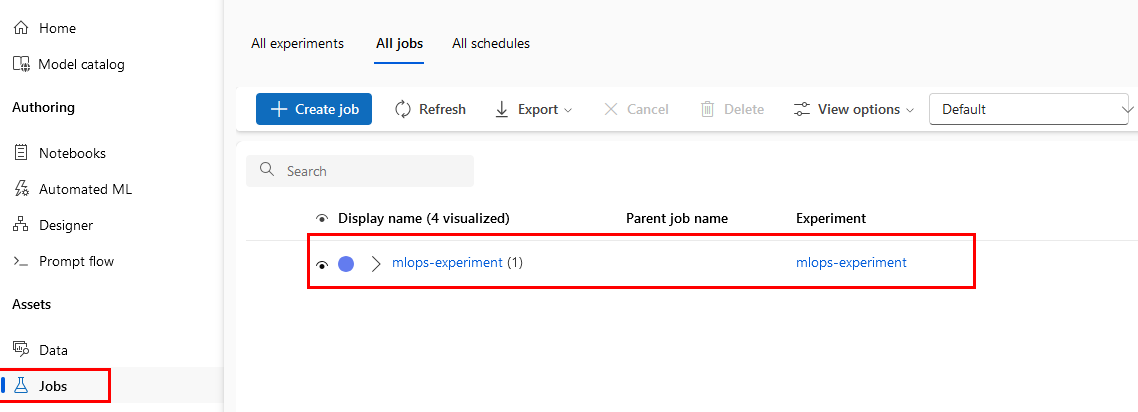Screen dimensions: 1138x412
Task: Open the Notebooks icon under Authoring
Action: pyautogui.click(x=21, y=153)
